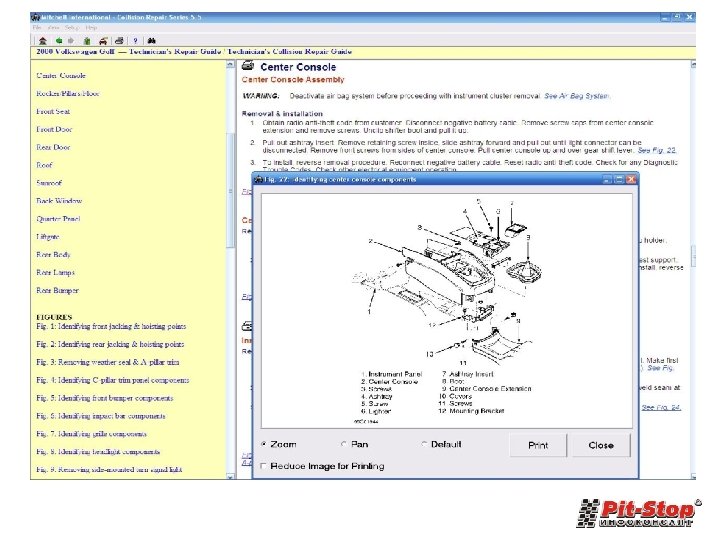Select Rear Door in left list
The width and height of the screenshot is (720, 540).
[53, 147]
